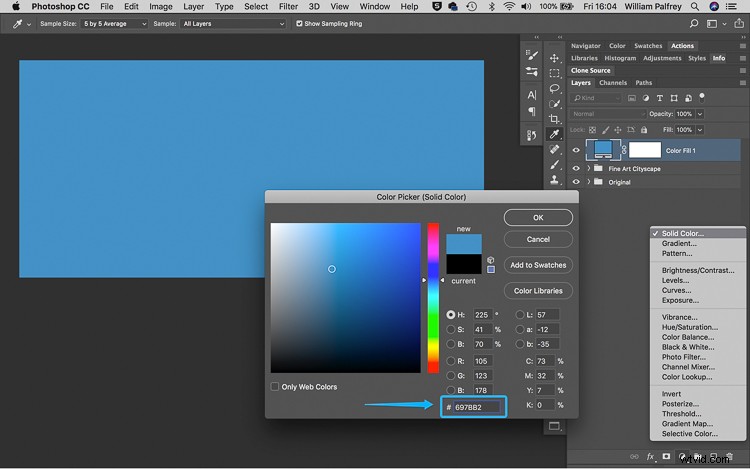Expand the Fine Art Cityscape group

point(587,169)
